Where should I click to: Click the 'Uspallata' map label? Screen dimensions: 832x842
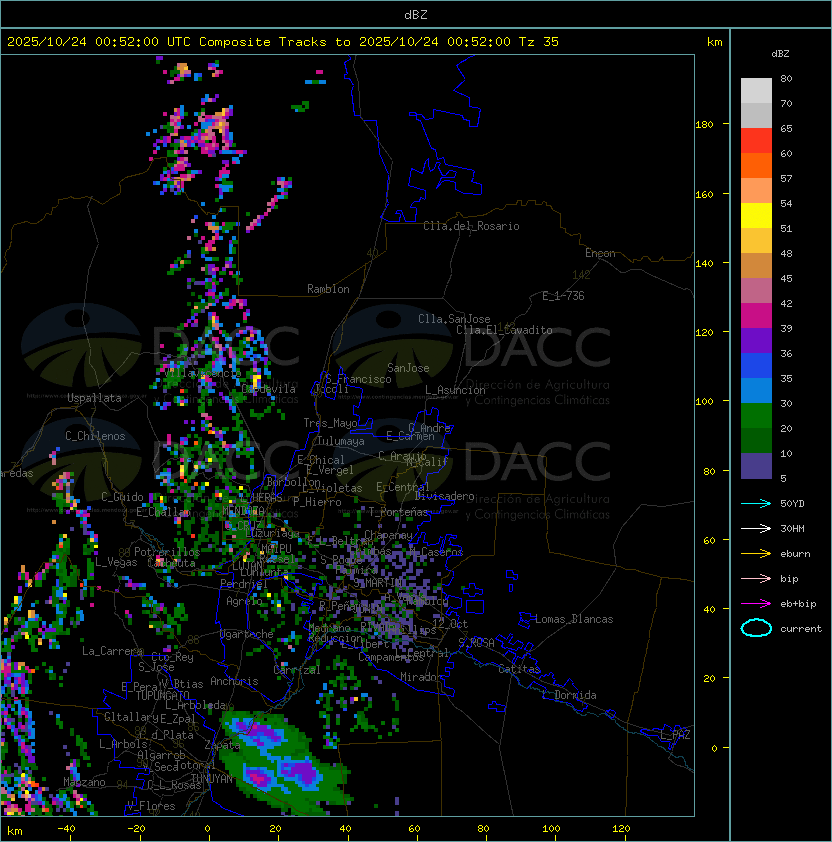pos(94,398)
